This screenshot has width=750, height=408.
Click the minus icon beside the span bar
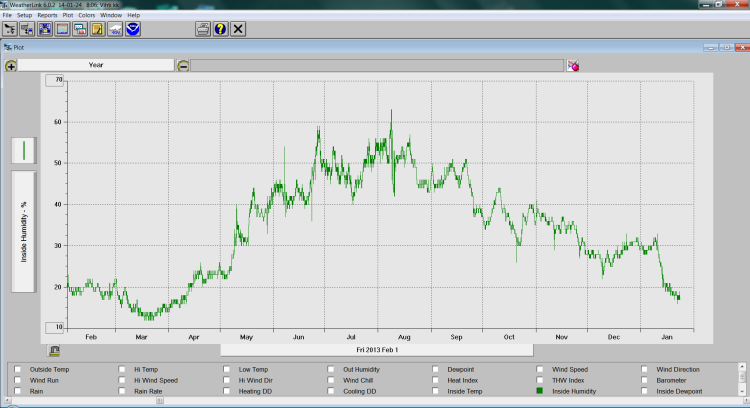(183, 65)
